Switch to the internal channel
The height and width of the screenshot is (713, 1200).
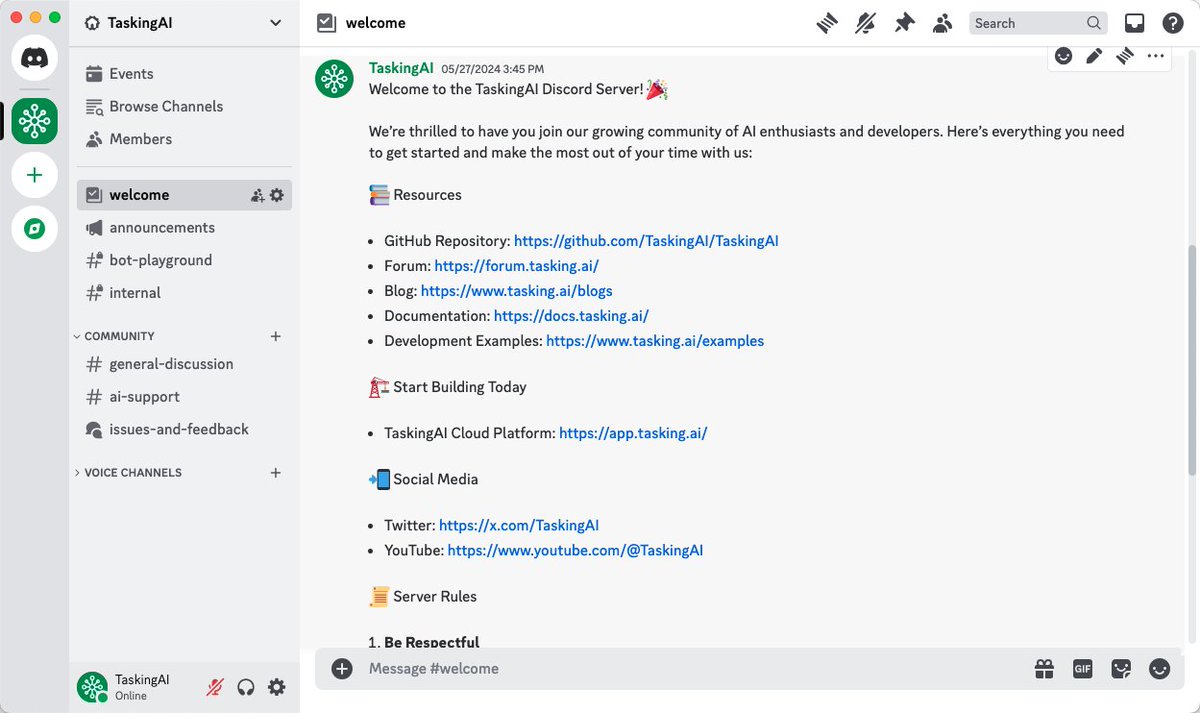(184, 293)
